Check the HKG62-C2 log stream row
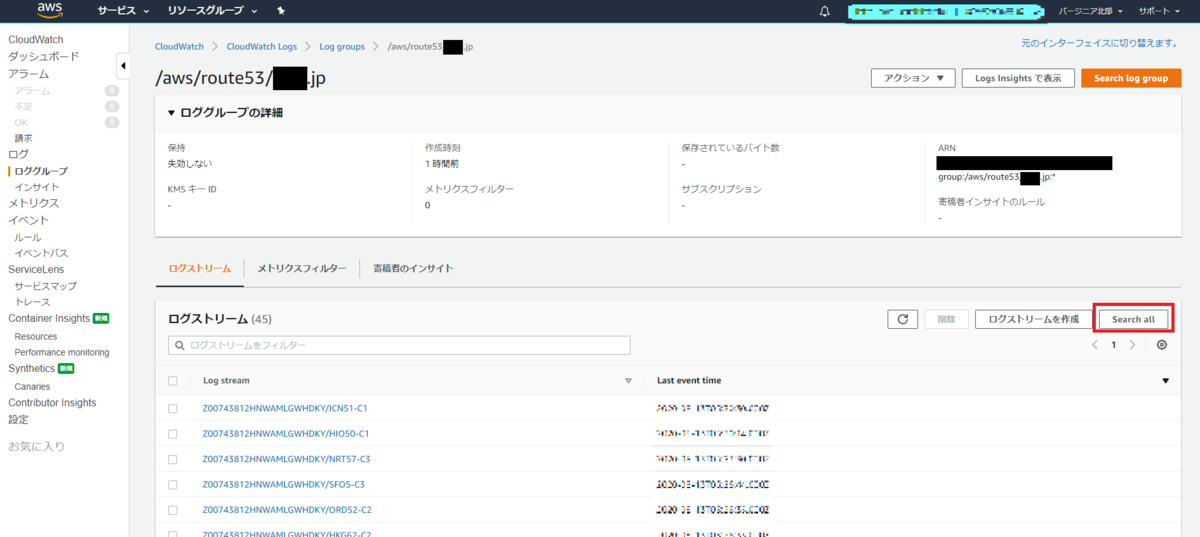The width and height of the screenshot is (1200, 537). tap(173, 533)
